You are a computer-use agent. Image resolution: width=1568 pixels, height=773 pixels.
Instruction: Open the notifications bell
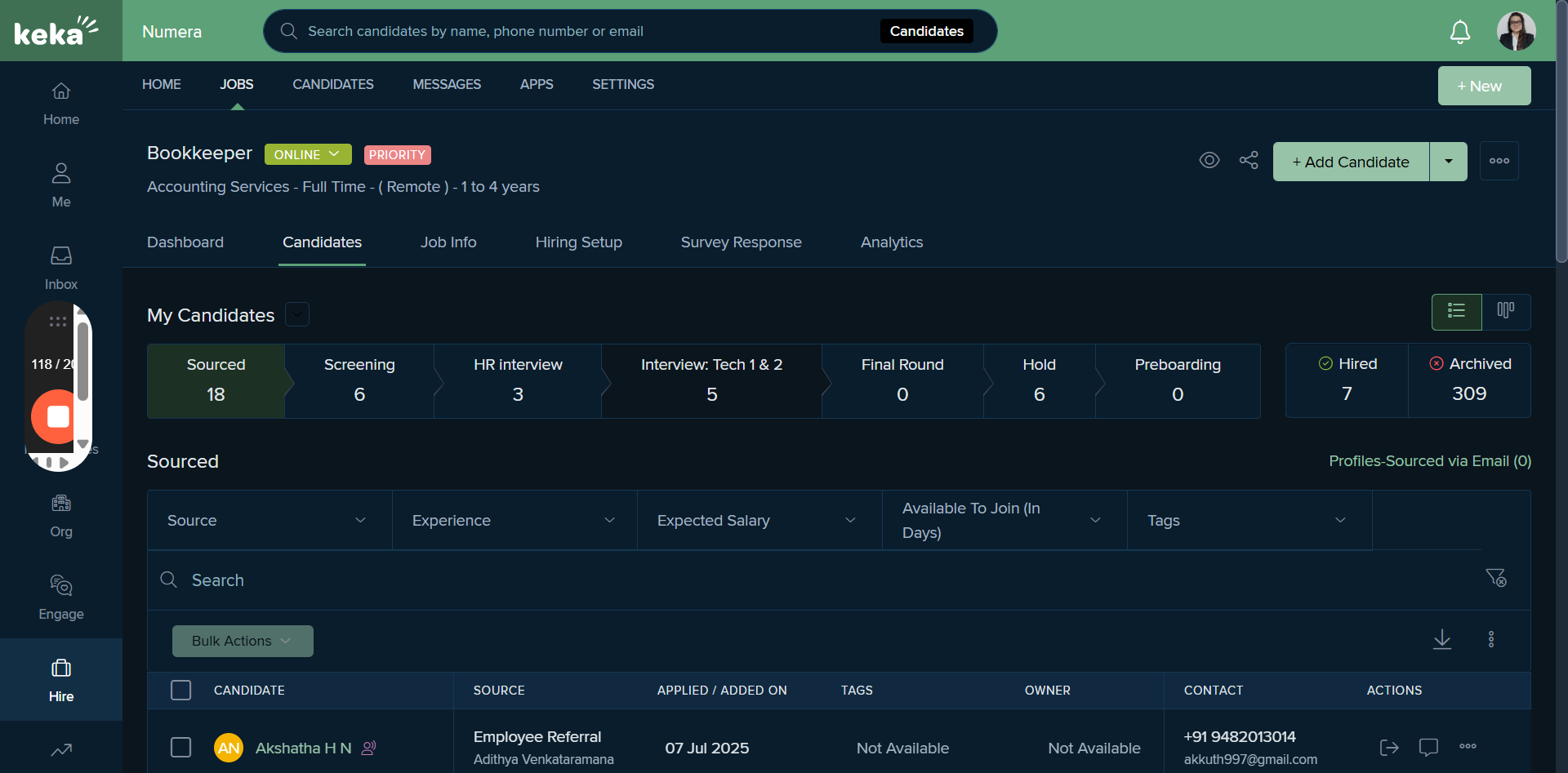pos(1459,32)
